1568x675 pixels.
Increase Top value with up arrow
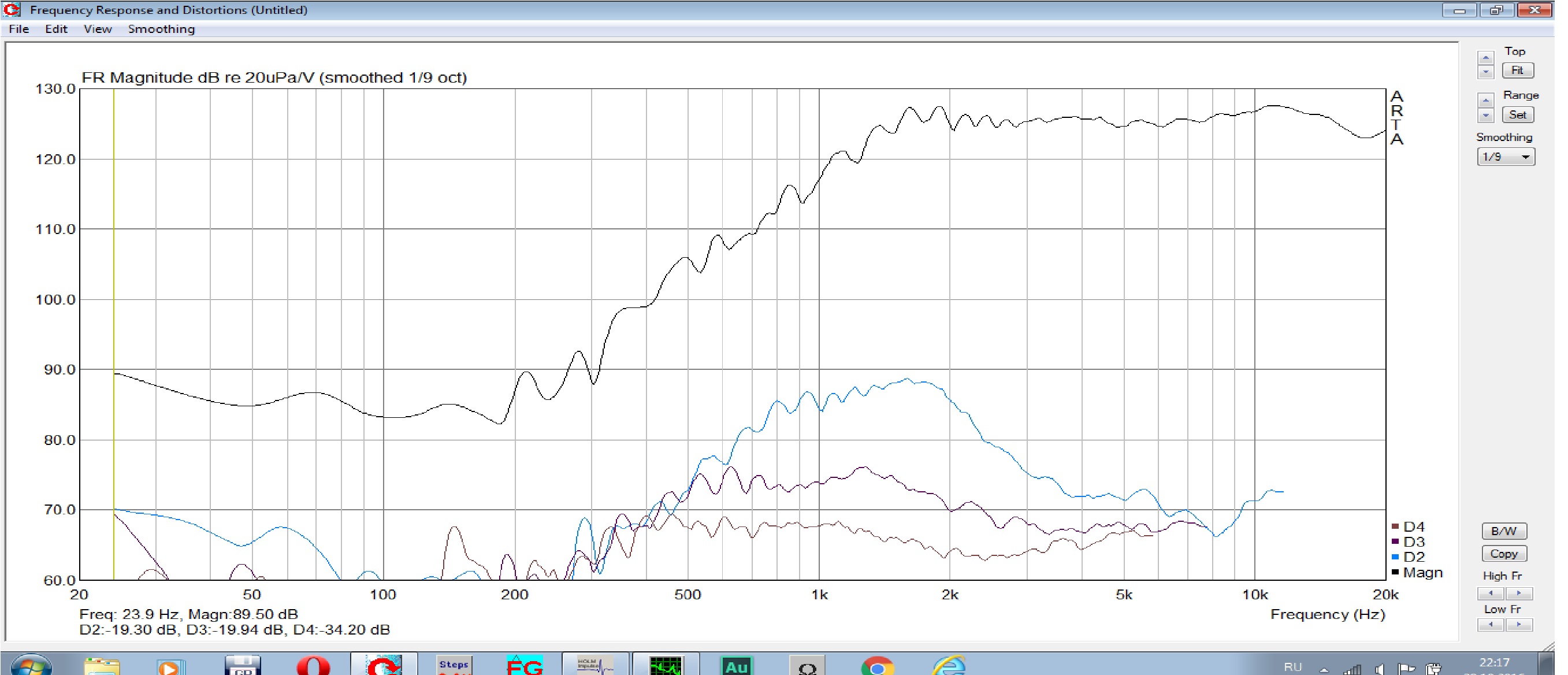coord(1485,58)
